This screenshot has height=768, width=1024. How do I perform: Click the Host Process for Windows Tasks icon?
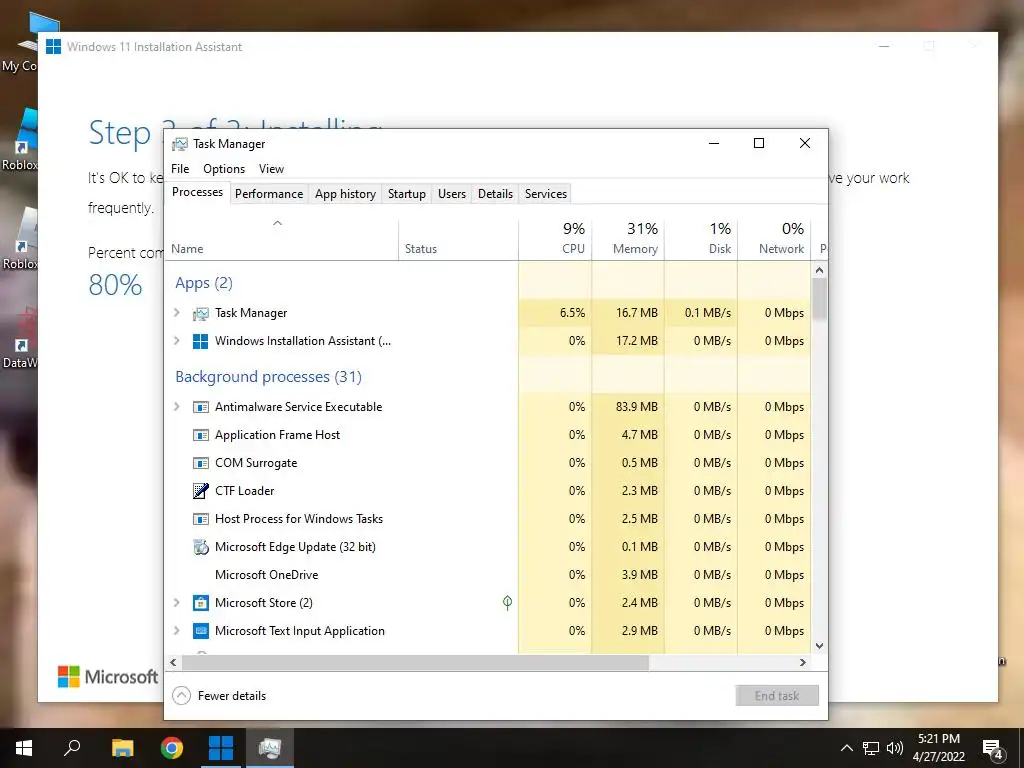pos(200,519)
